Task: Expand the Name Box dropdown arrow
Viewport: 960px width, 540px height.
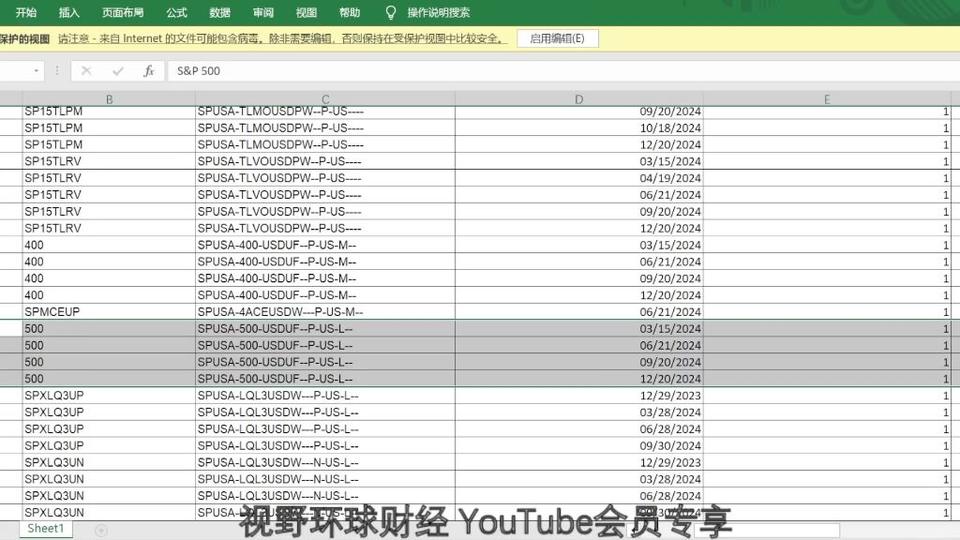Action: 36,71
